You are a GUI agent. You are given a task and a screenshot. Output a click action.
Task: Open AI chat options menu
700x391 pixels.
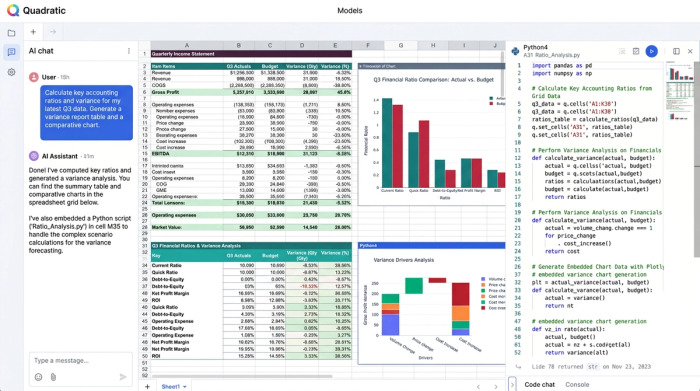click(129, 51)
